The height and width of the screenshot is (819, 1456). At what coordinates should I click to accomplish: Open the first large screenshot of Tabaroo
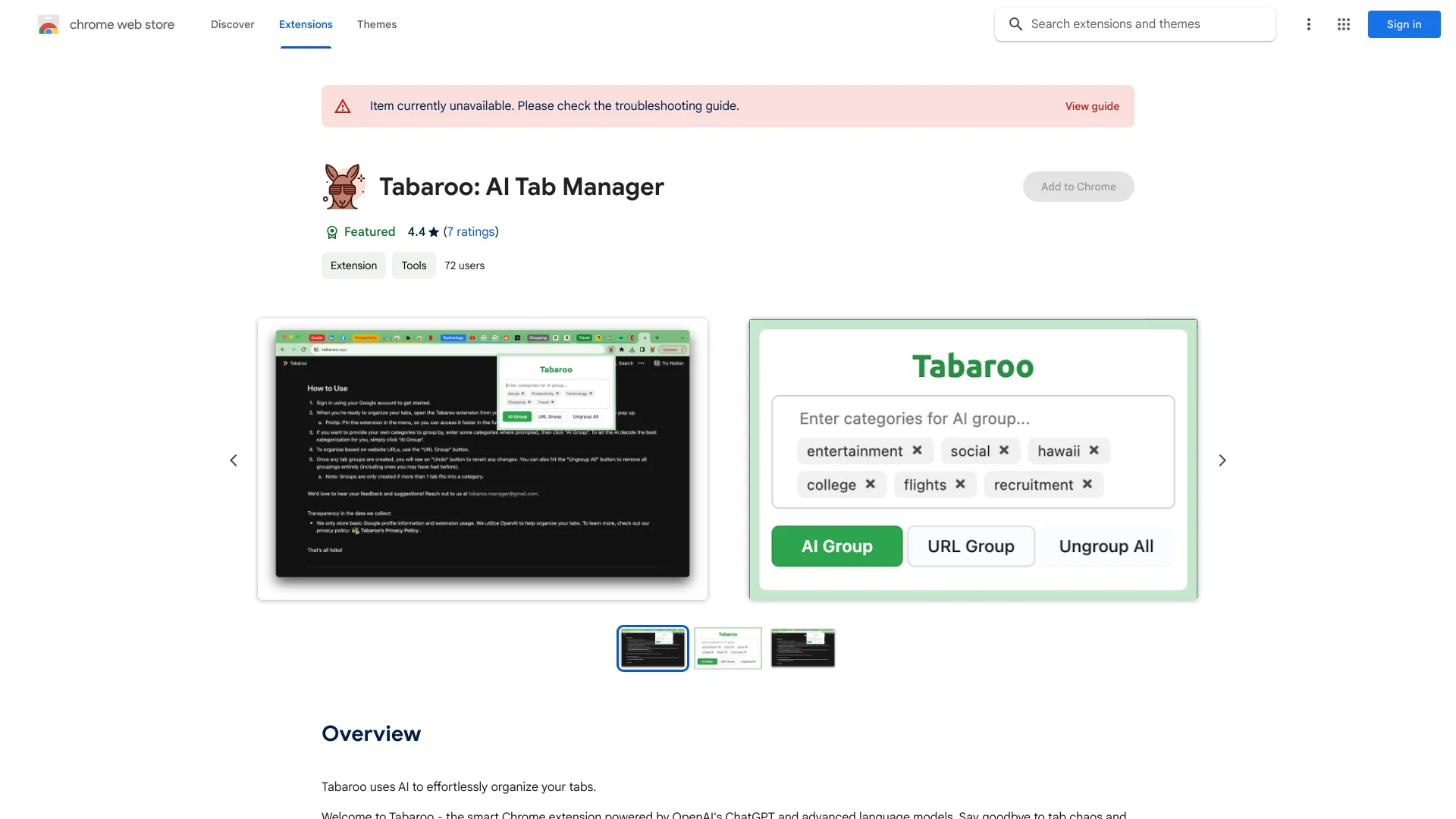tap(482, 459)
